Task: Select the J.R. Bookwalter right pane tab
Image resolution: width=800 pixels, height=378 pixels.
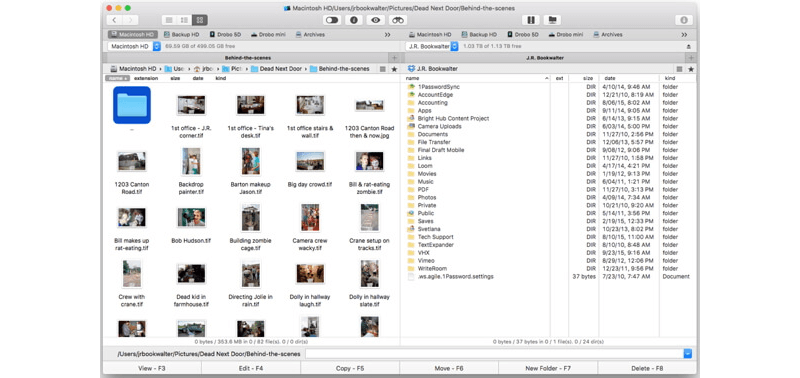Action: tap(545, 58)
